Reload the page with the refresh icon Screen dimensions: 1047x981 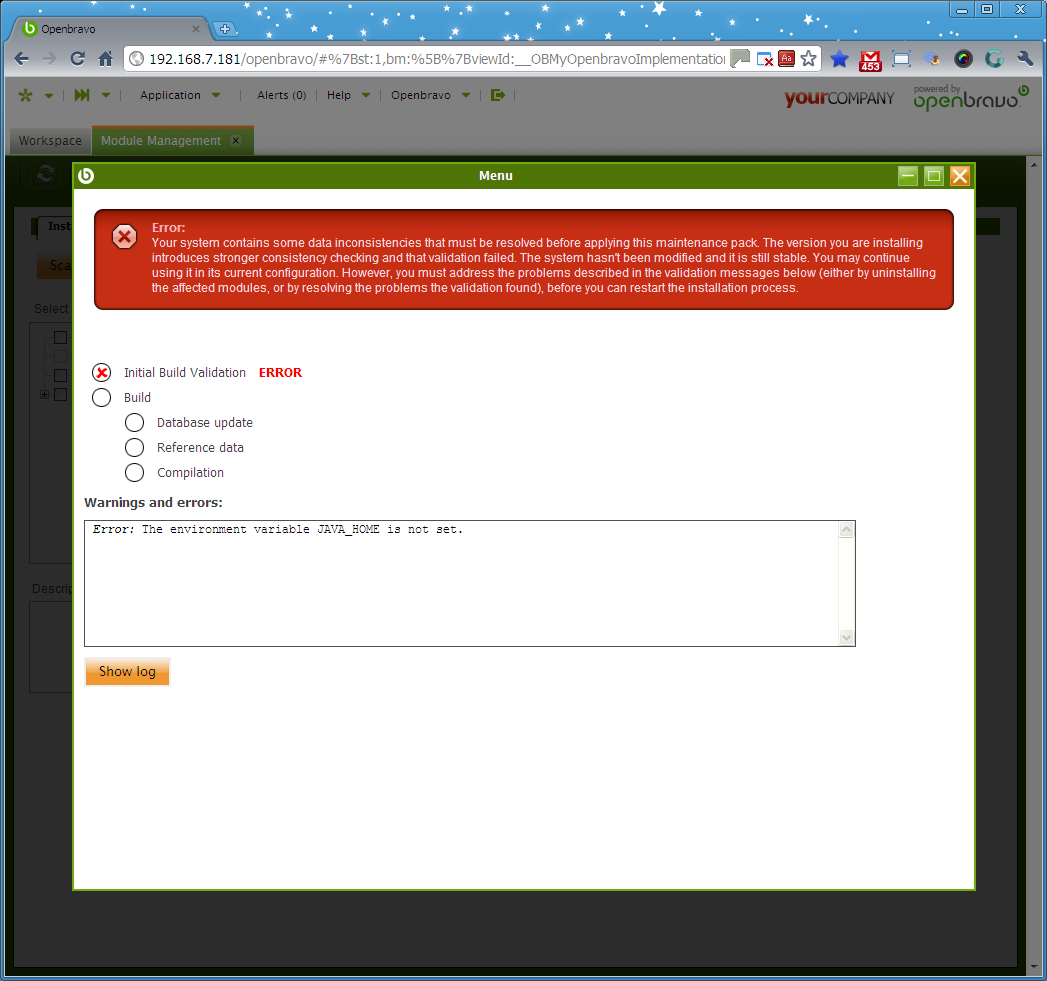click(77, 59)
